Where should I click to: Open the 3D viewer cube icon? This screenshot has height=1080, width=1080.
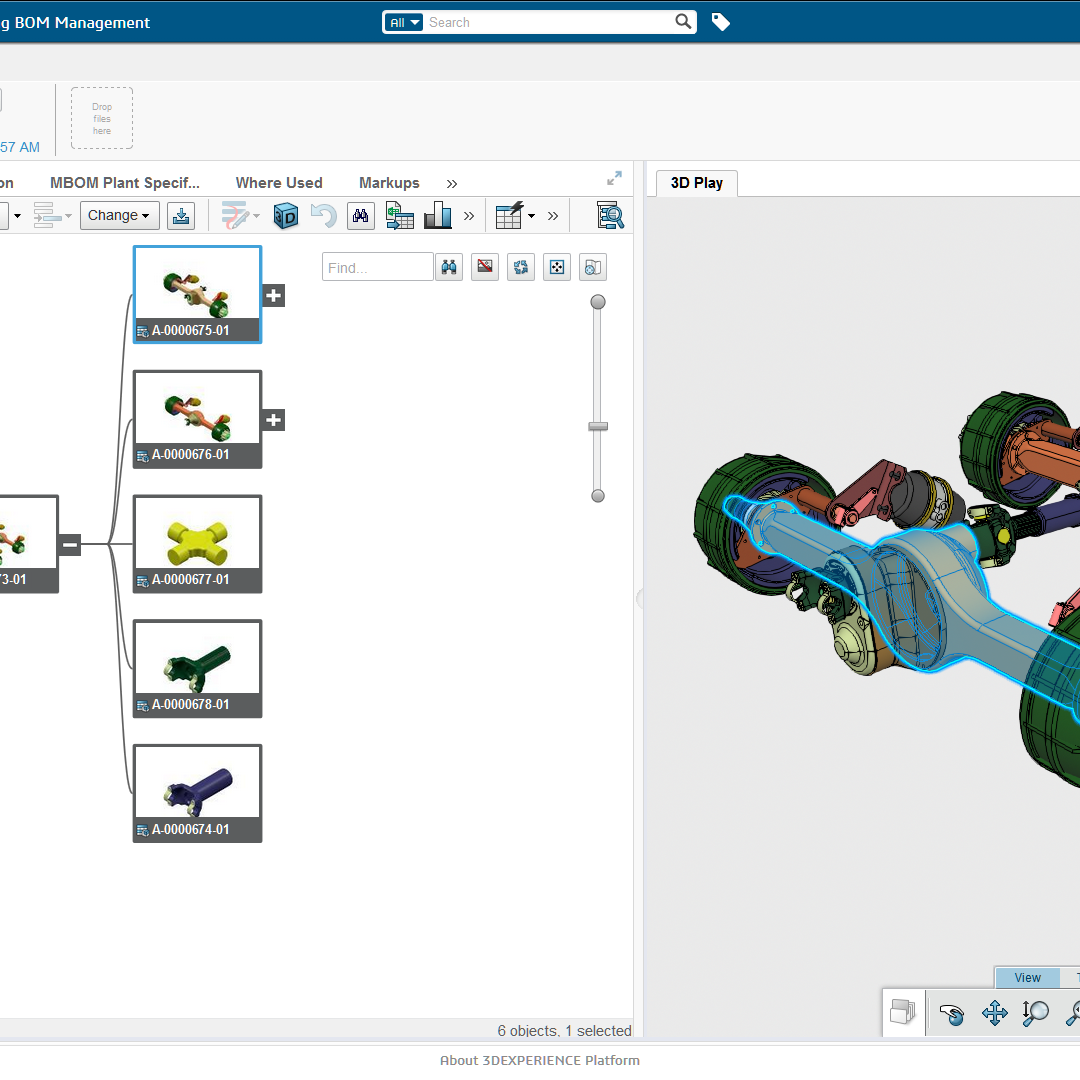286,215
